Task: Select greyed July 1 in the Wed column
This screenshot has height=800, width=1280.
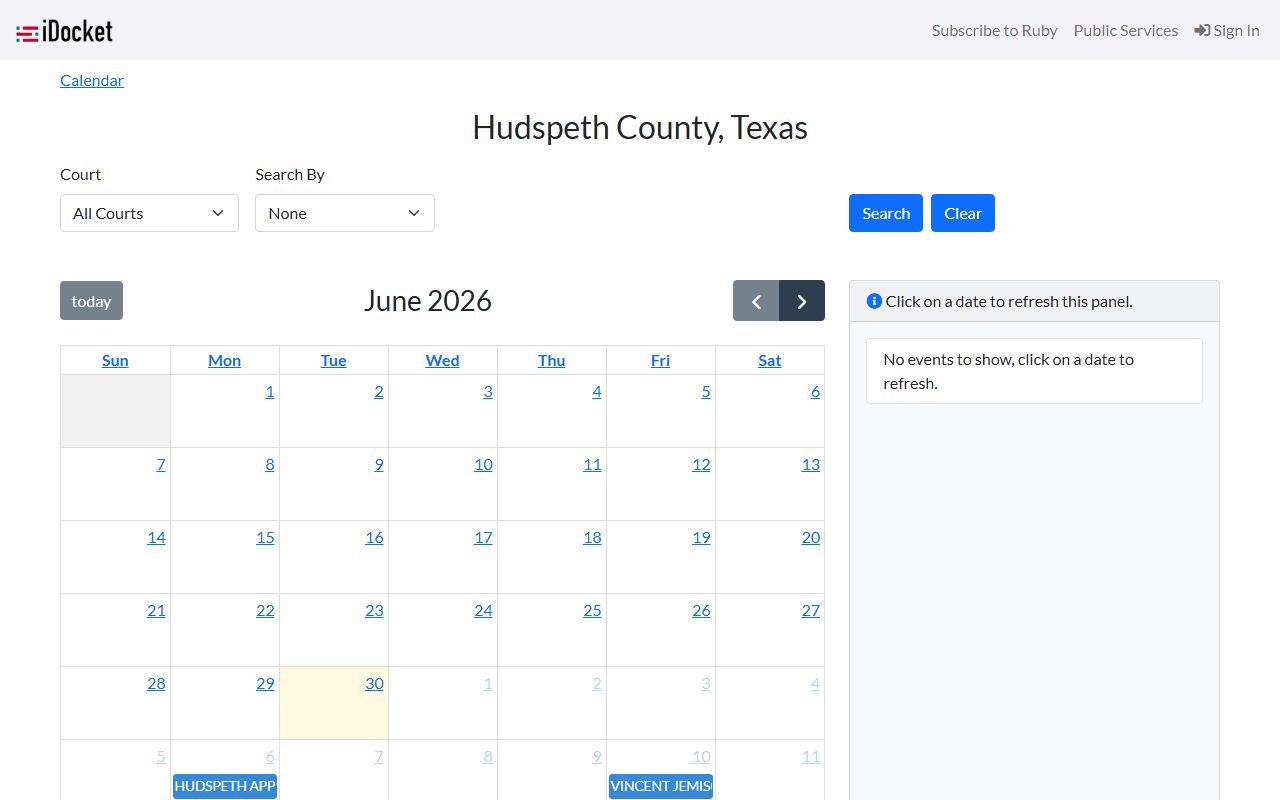Action: tap(487, 683)
